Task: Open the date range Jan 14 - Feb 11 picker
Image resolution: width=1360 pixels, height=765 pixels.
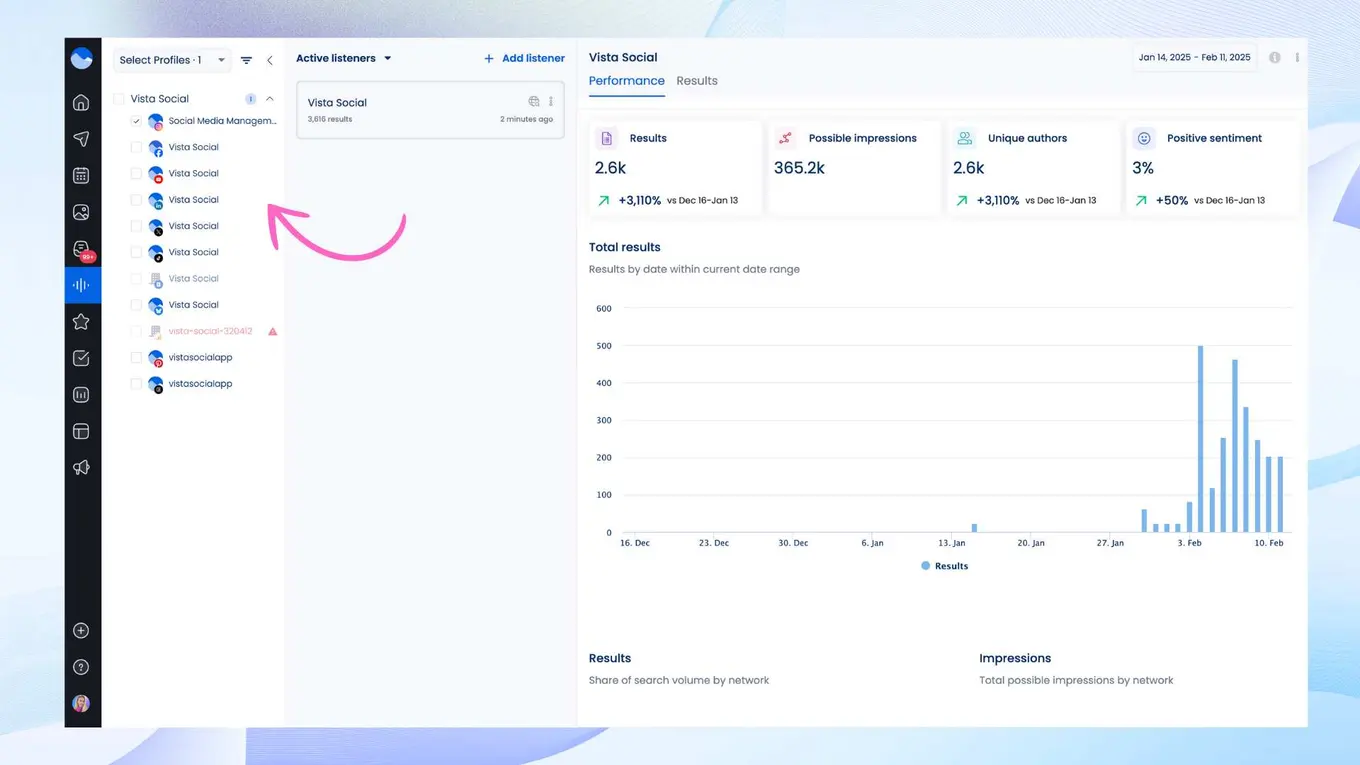Action: [1194, 58]
